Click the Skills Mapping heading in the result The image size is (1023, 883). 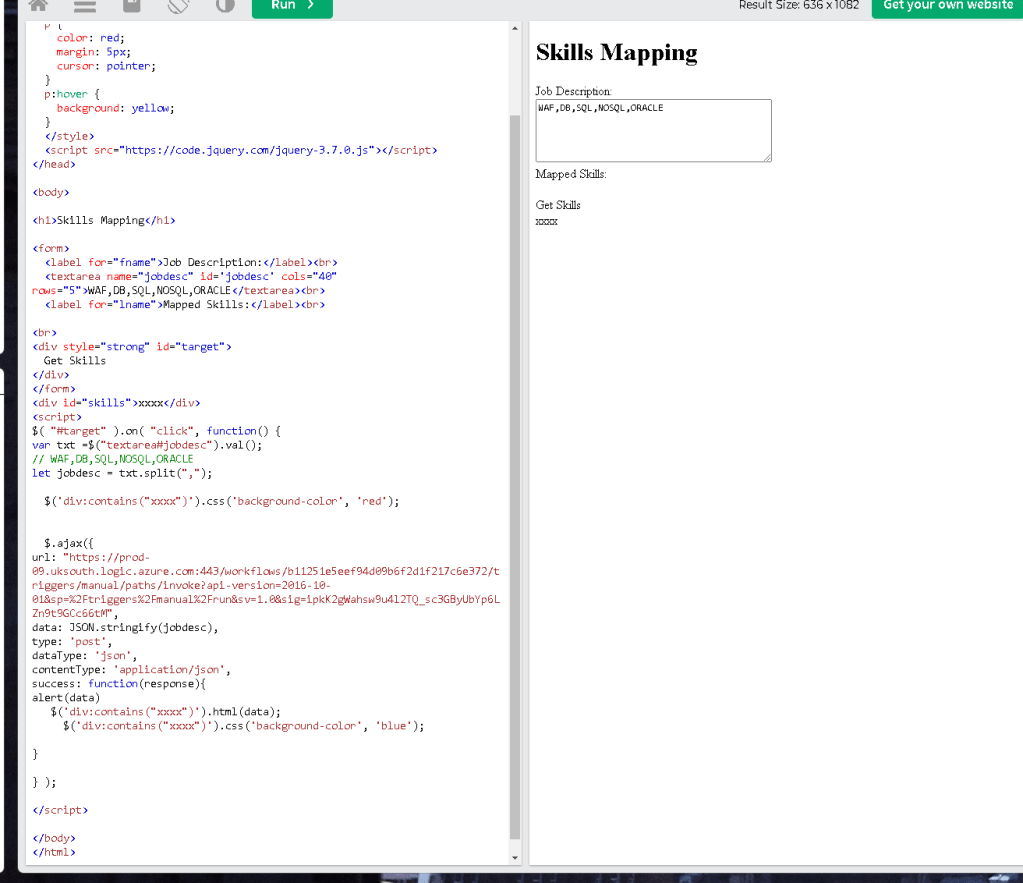click(x=617, y=52)
